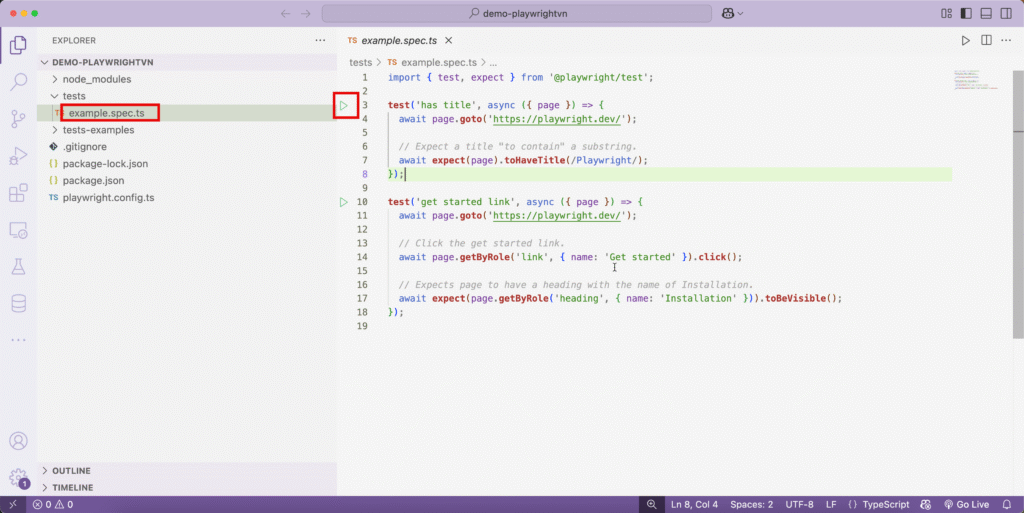1024x513 pixels.
Task: Open the Search view in activity bar
Action: pyautogui.click(x=18, y=82)
